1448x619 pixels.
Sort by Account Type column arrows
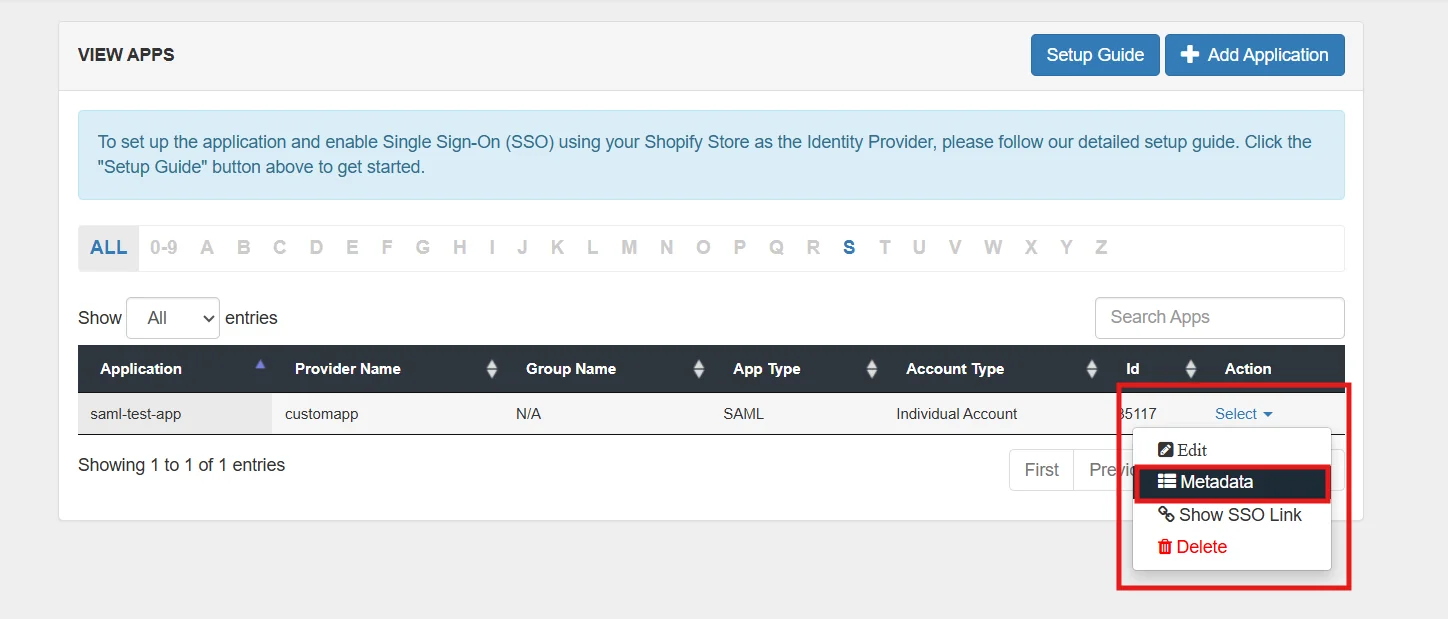(1092, 369)
